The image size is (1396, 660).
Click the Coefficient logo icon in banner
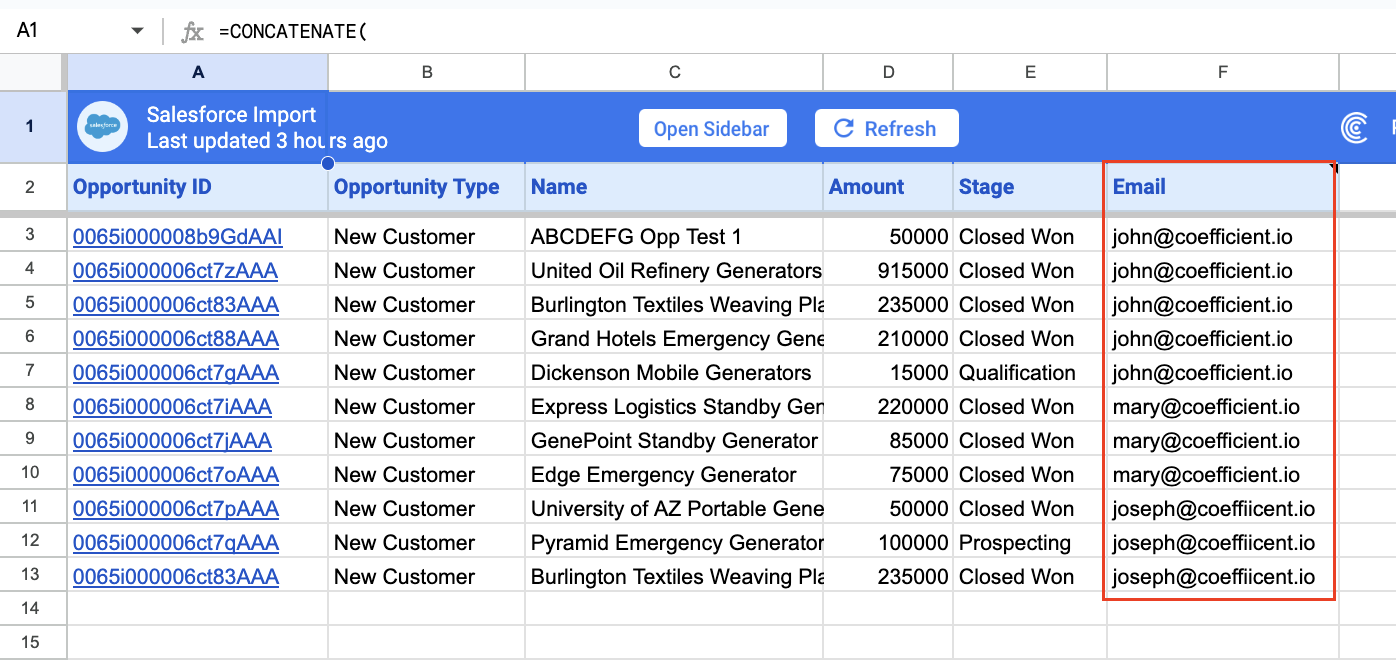(1355, 128)
